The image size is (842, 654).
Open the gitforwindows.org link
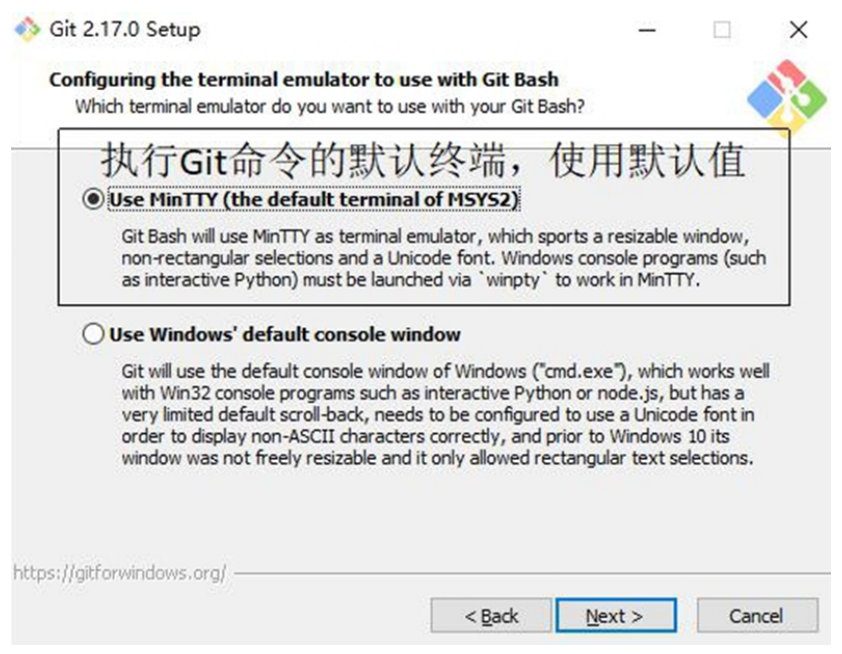pos(119,573)
